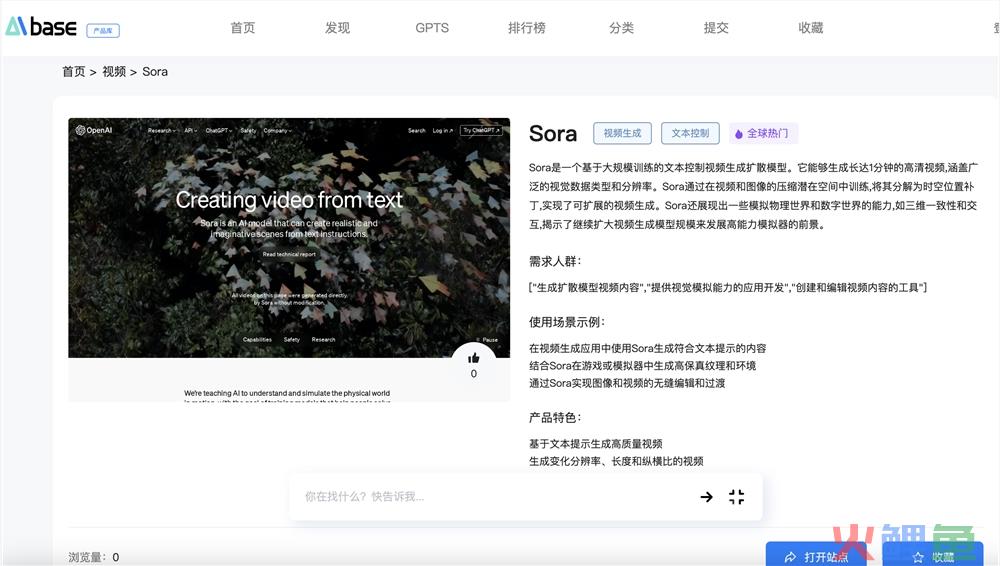The image size is (1000, 566).
Task: Click the thumbs-up like icon
Action: pos(473,358)
